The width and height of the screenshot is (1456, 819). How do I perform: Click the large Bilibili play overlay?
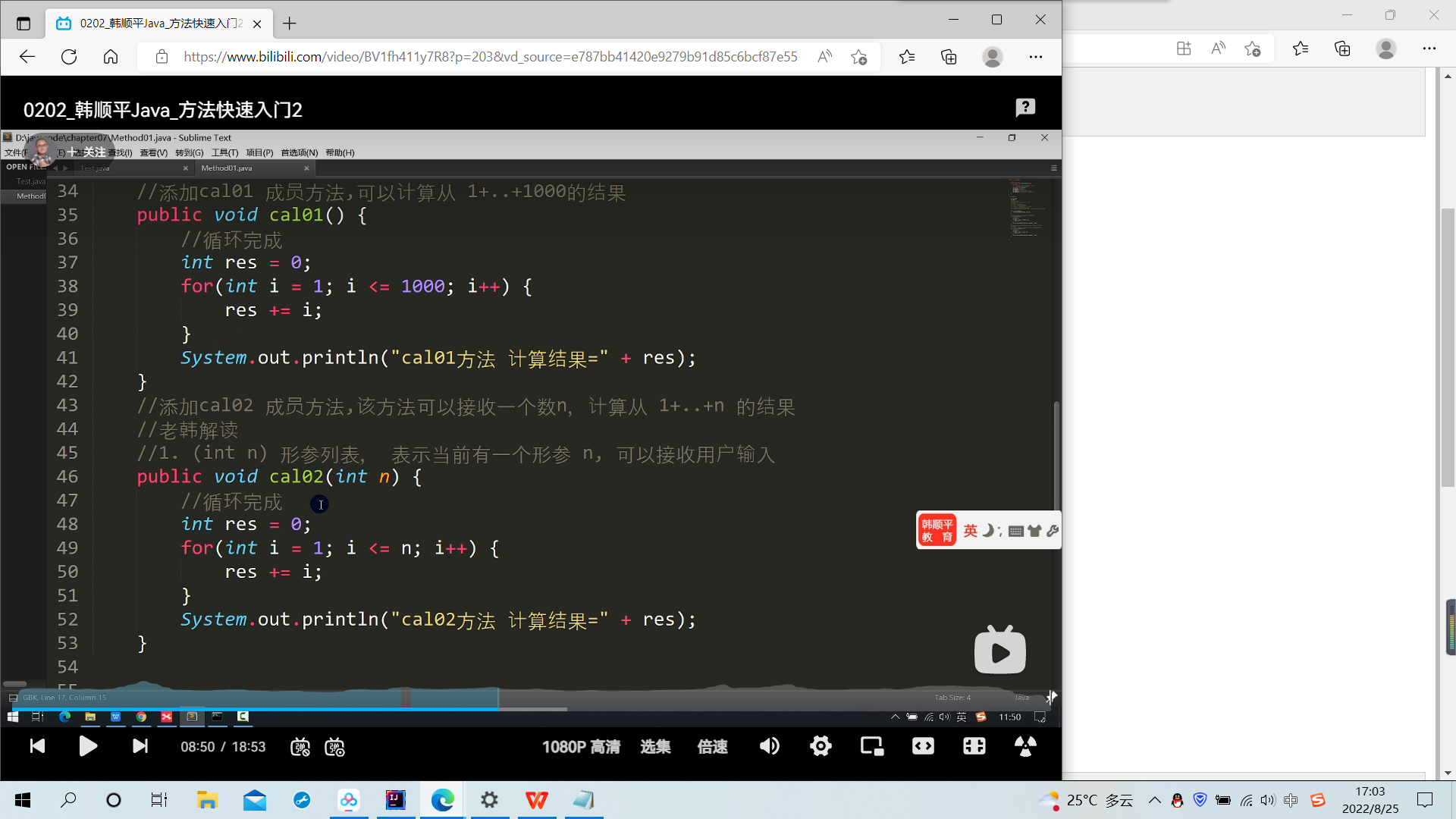click(999, 651)
